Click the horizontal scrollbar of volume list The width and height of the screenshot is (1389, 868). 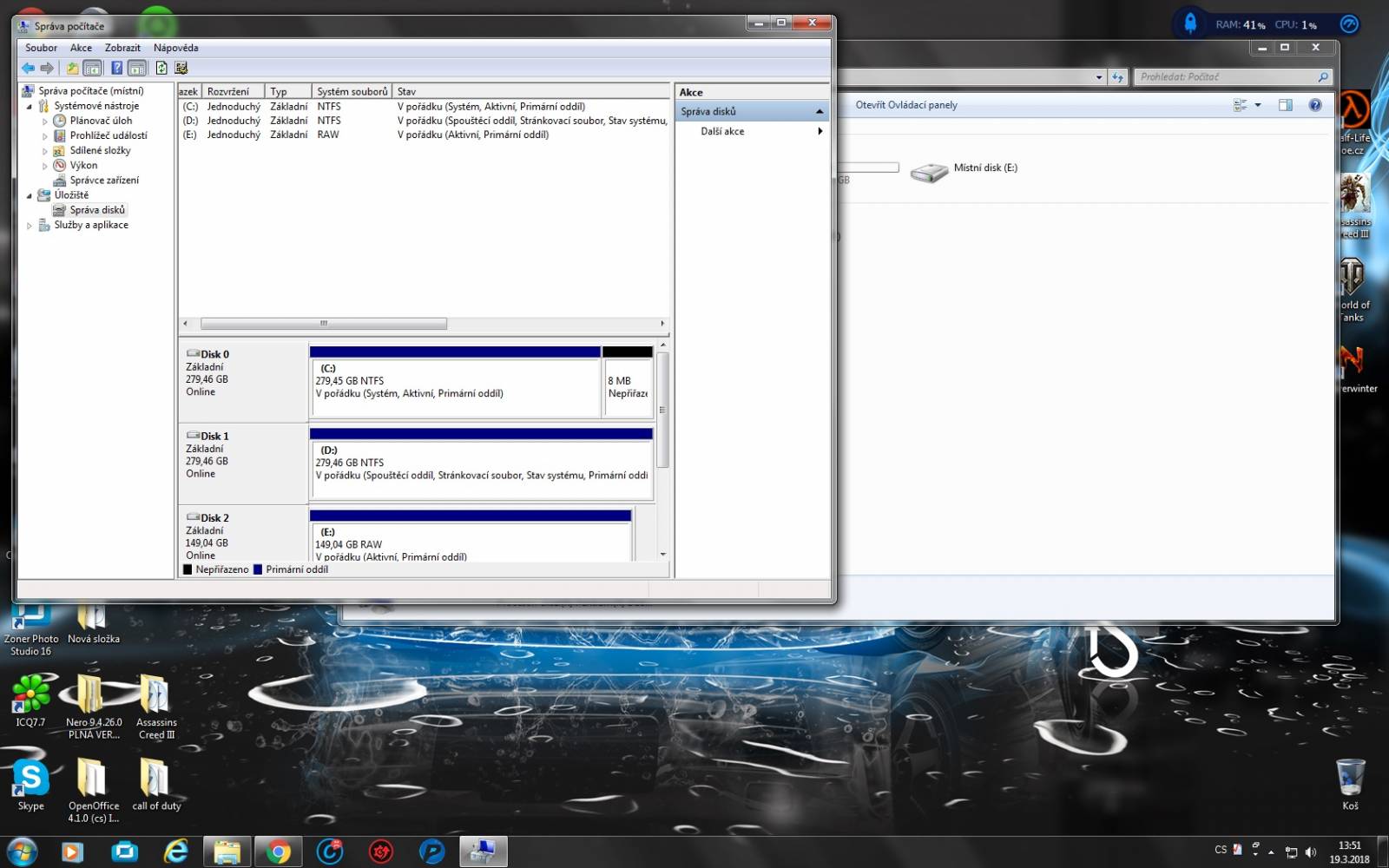[324, 323]
